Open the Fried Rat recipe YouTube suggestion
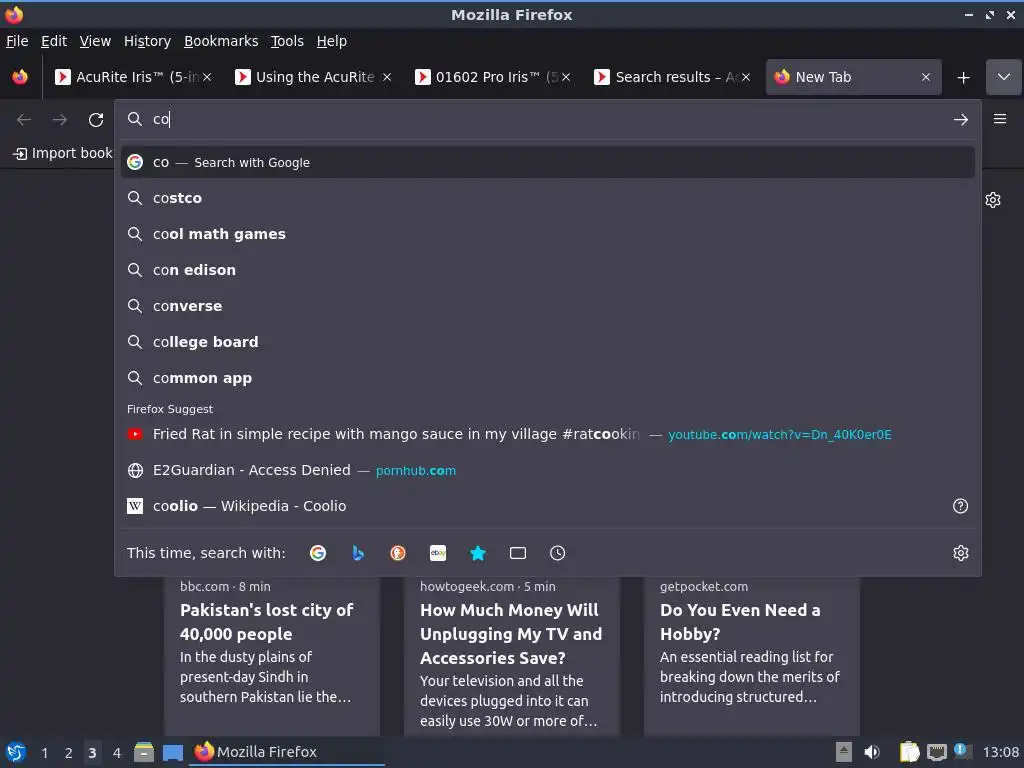The height and width of the screenshot is (768, 1024). [548, 434]
